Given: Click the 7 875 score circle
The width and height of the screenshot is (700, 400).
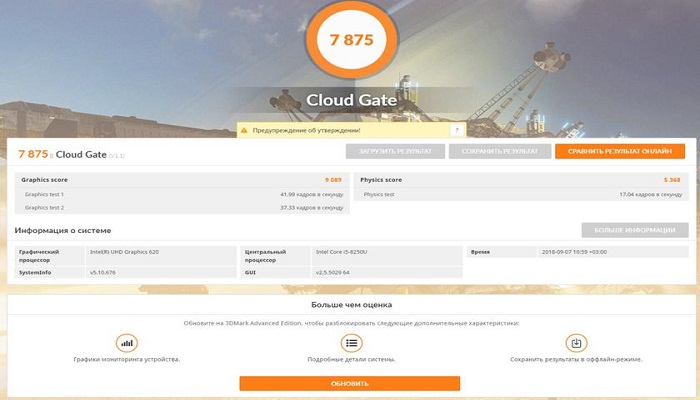Looking at the screenshot, I should [351, 40].
